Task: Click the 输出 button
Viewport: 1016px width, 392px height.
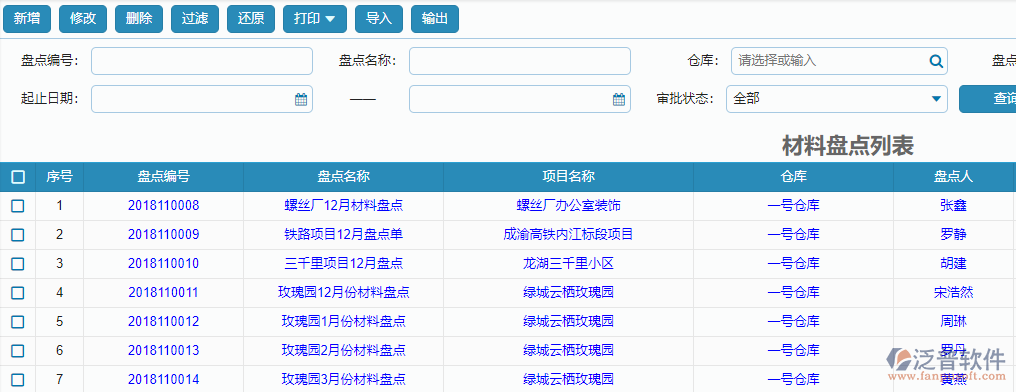Action: click(x=435, y=19)
